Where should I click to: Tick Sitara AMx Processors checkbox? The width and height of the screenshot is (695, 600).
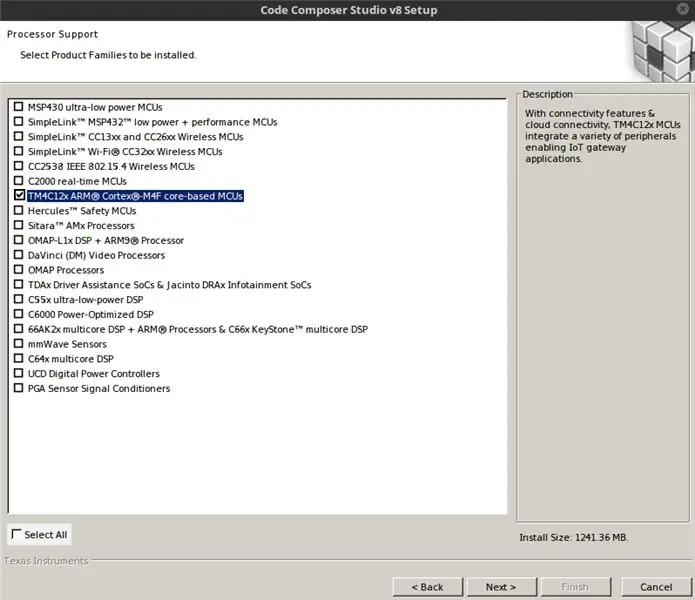[19, 225]
